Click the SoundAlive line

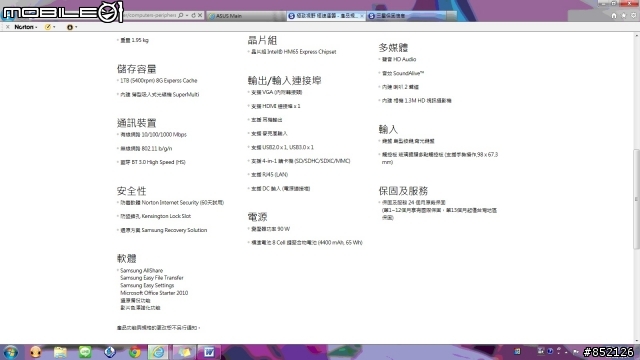click(x=403, y=73)
